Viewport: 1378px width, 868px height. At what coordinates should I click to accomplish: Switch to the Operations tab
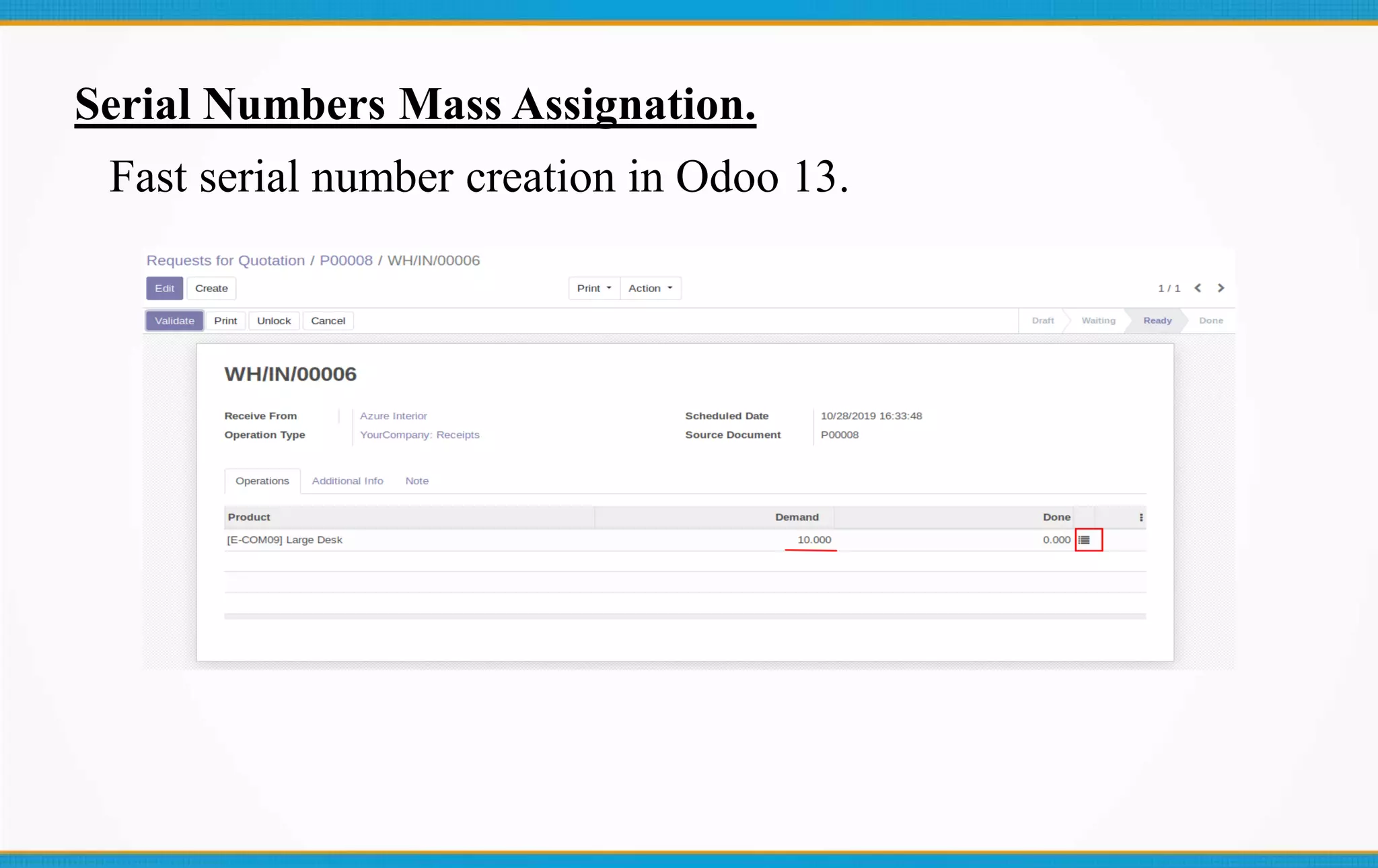tap(262, 481)
